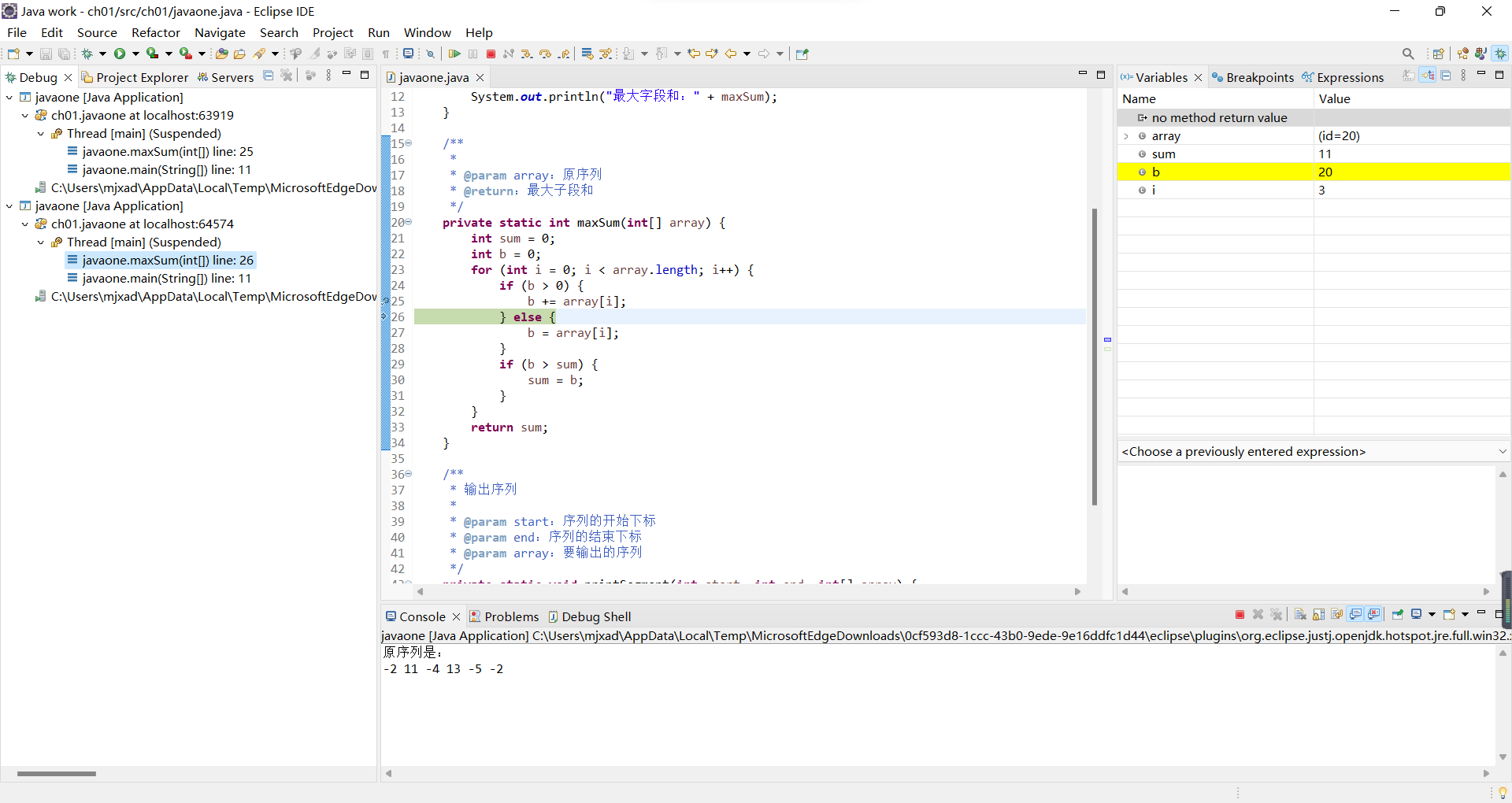Open the Debug Shell tab
Screen dimensions: 1512x803
590,616
